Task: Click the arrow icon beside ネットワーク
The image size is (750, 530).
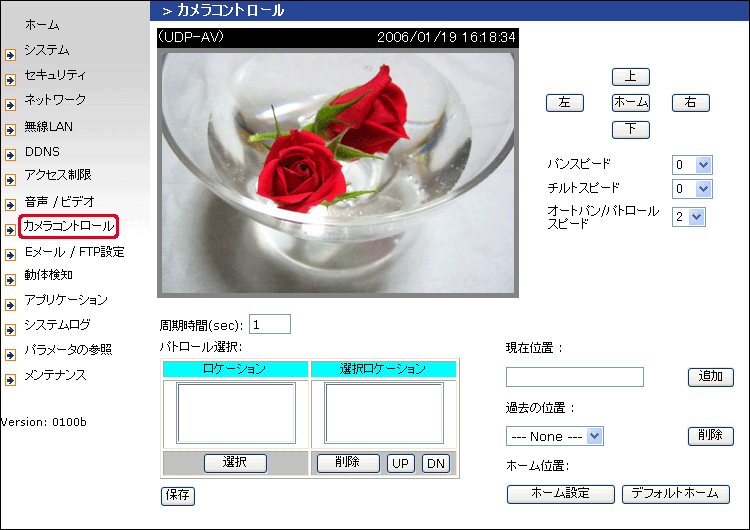Action: point(11,105)
